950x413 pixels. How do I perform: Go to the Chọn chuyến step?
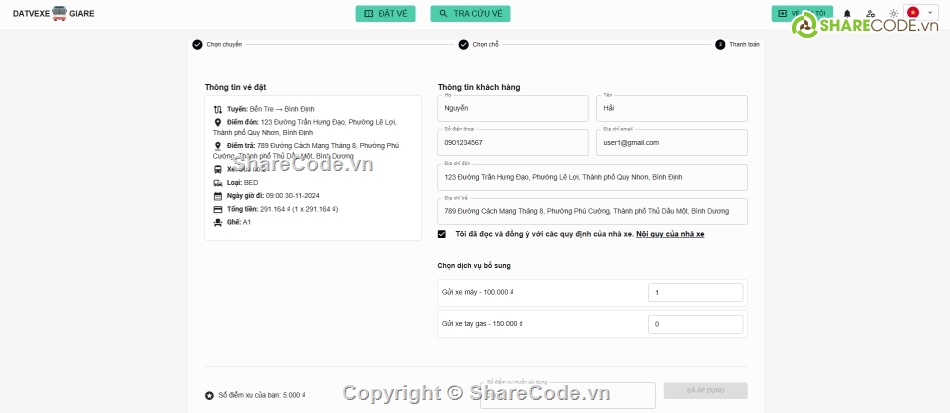pyautogui.click(x=217, y=44)
